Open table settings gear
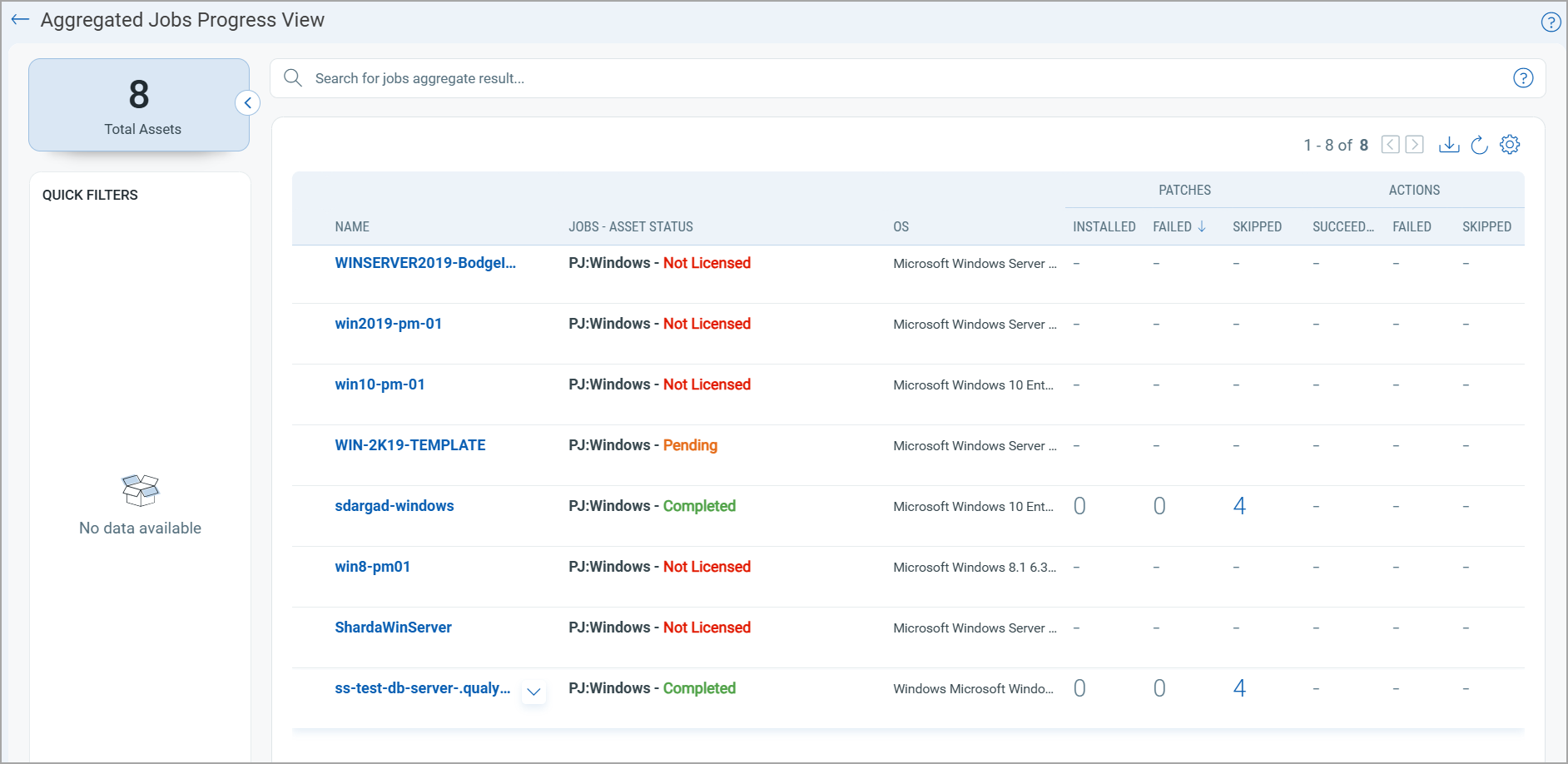 pos(1510,145)
